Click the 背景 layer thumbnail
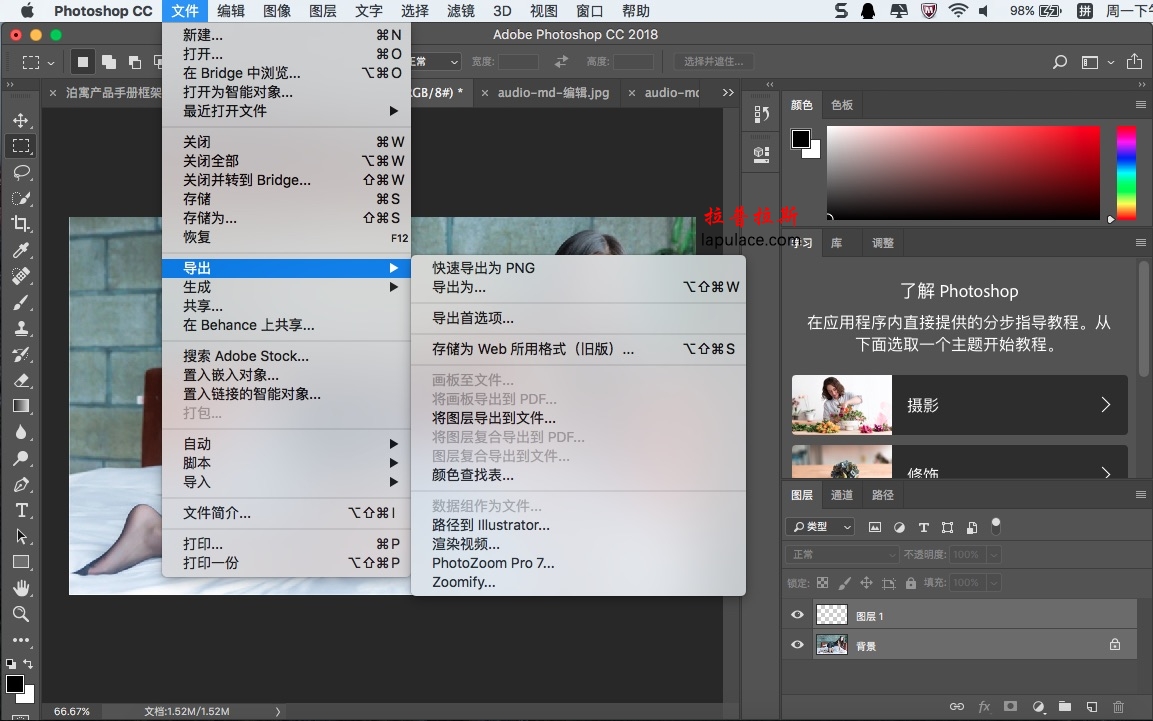This screenshot has width=1153, height=721. pos(832,645)
